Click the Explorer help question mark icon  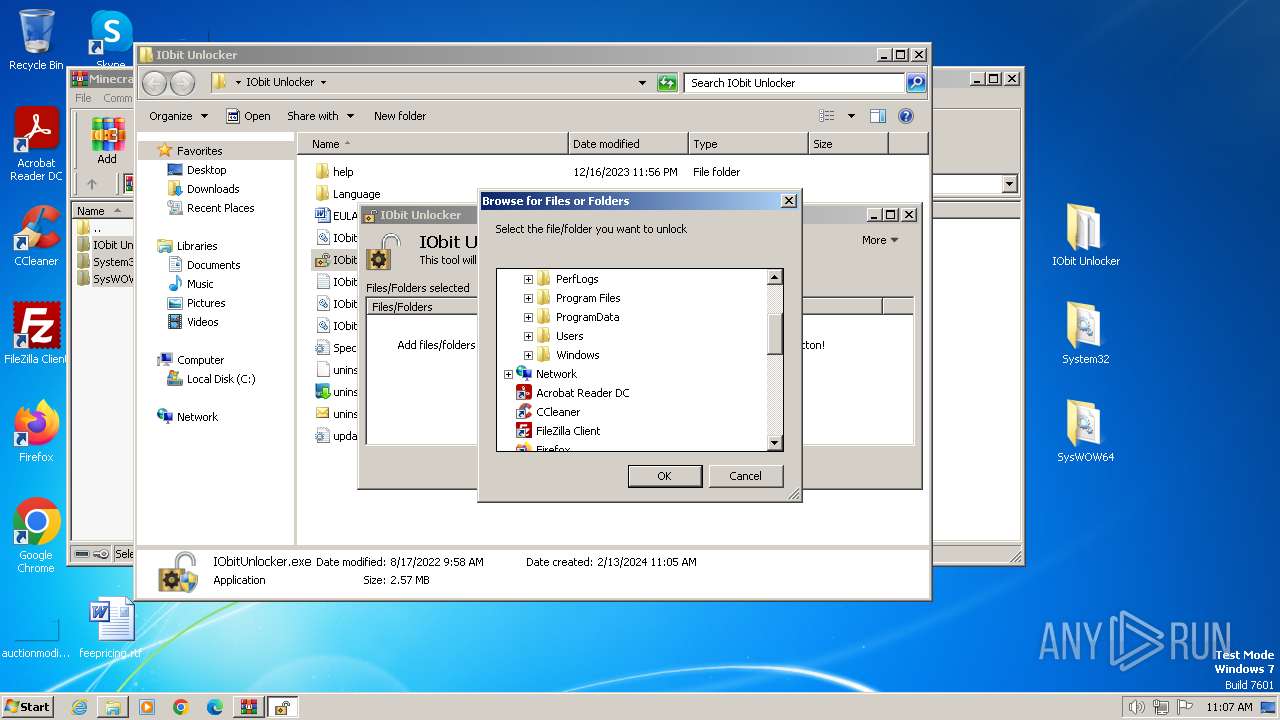pyautogui.click(x=905, y=116)
